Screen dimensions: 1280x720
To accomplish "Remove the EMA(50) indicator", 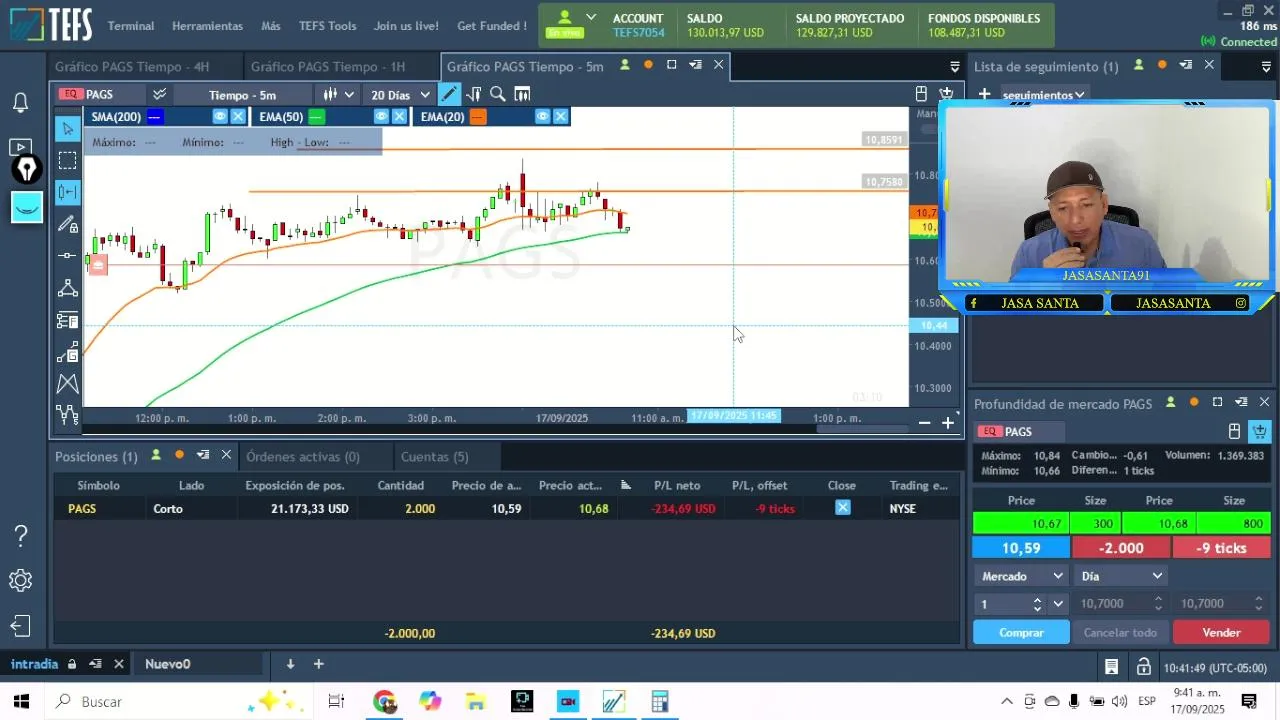I will (399, 117).
